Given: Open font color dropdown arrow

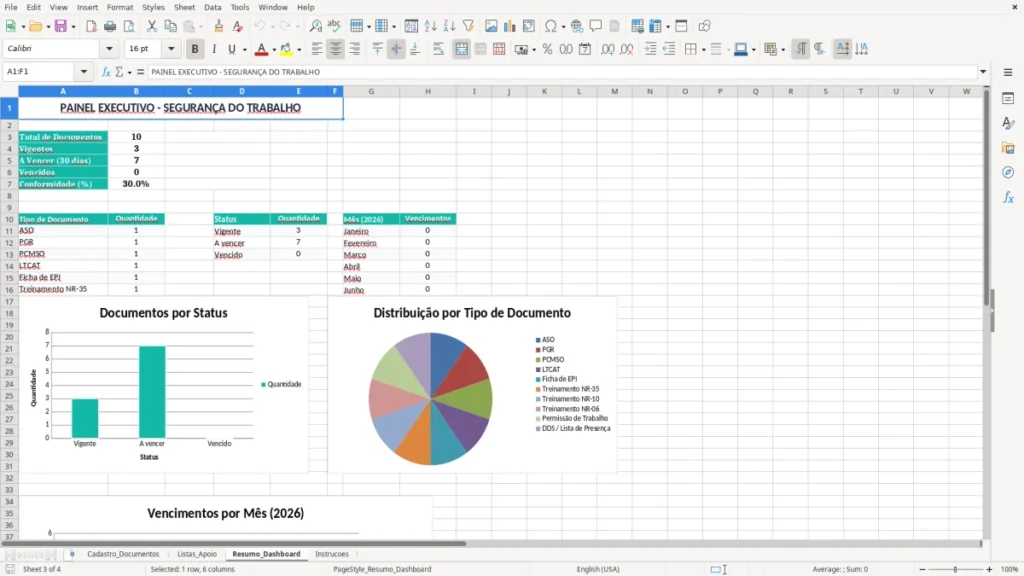Looking at the screenshot, I should pyautogui.click(x=274, y=50).
